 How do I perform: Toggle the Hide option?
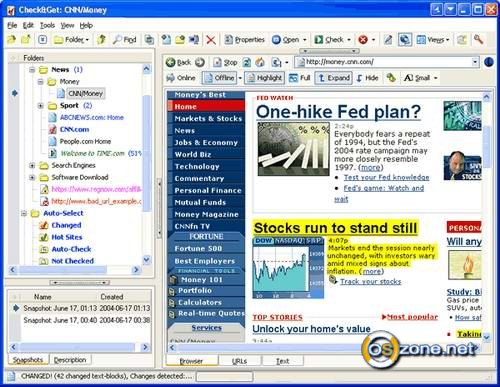[367, 78]
